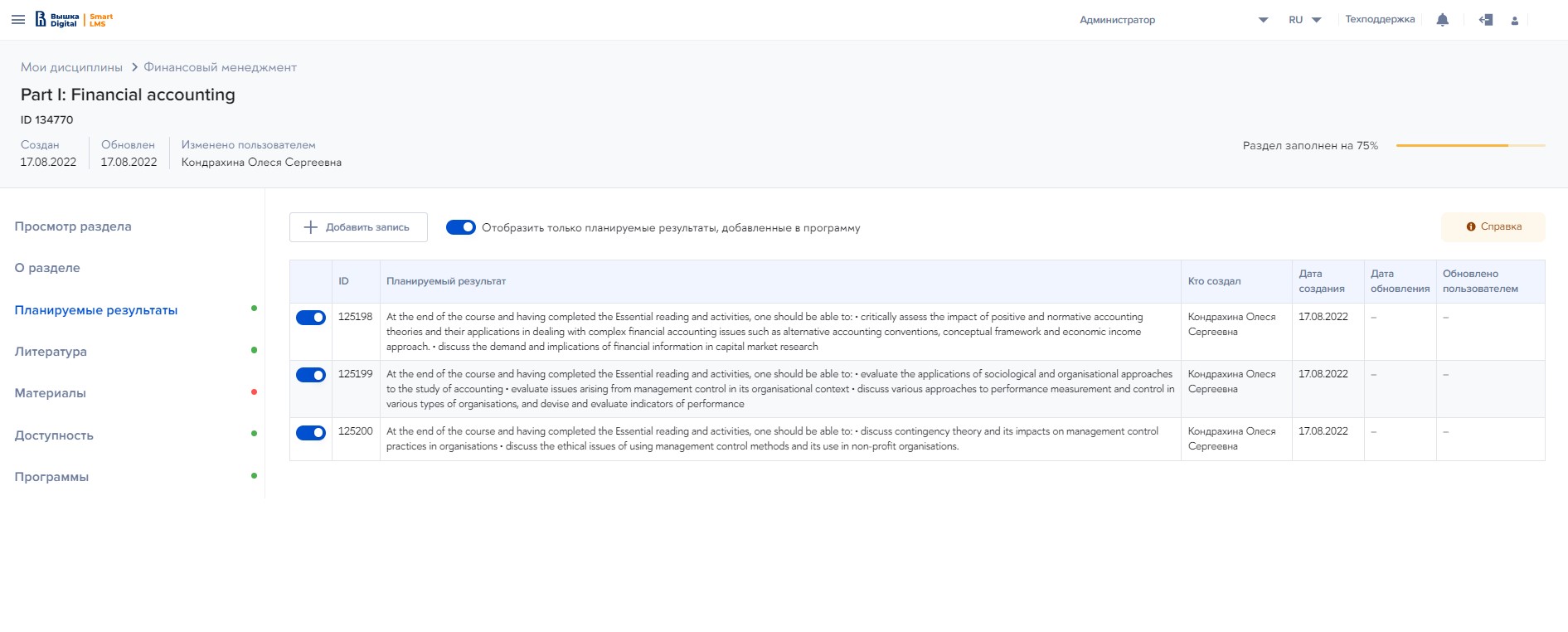Screen dimensions: 1568x632
Task: Click the plus icon in Добавить запись
Action: [311, 227]
